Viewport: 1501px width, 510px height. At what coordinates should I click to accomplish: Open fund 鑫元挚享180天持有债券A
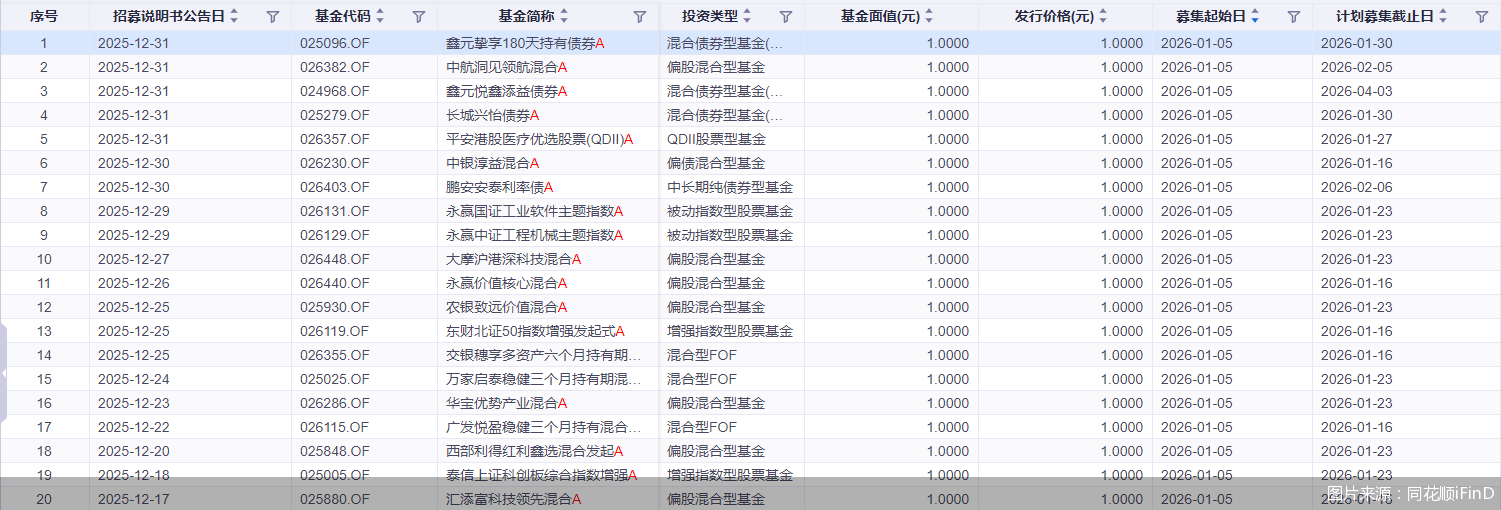click(525, 43)
